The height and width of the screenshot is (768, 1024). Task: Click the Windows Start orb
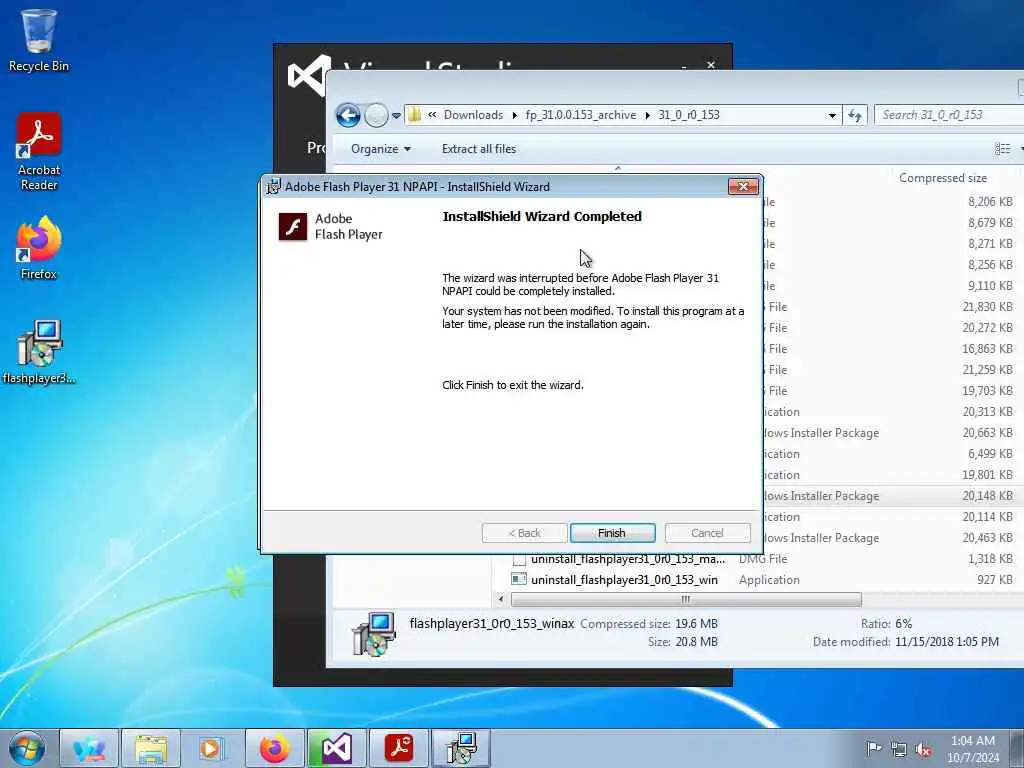[27, 748]
